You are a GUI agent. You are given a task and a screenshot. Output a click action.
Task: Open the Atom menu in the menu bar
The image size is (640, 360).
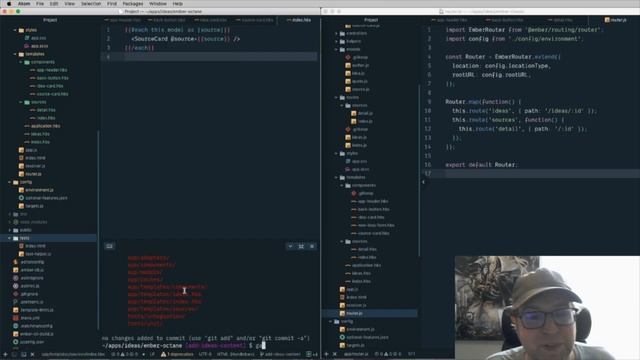(x=24, y=4)
